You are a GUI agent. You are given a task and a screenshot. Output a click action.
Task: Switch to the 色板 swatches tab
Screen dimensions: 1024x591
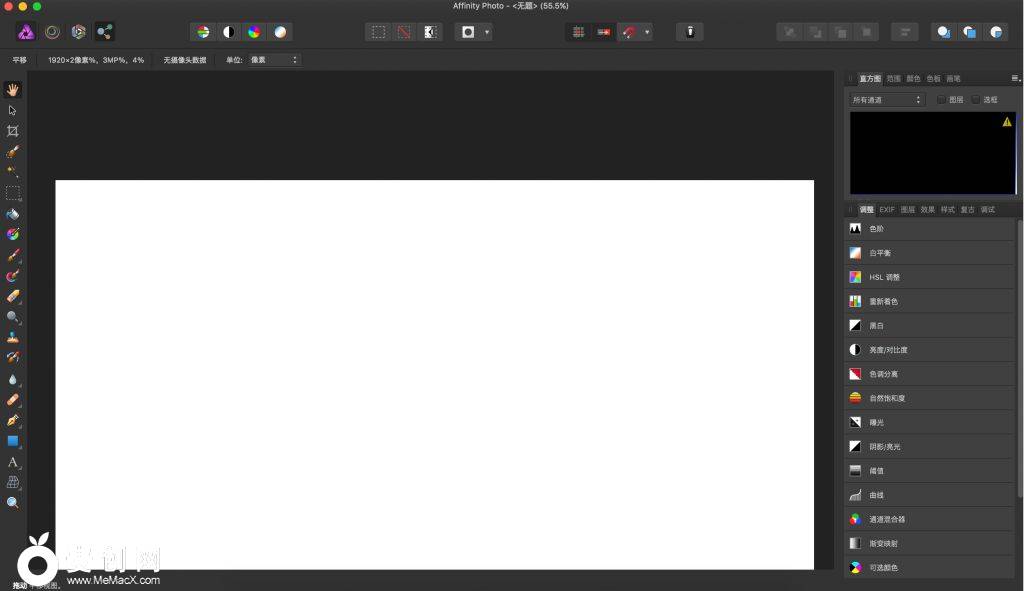[933, 78]
